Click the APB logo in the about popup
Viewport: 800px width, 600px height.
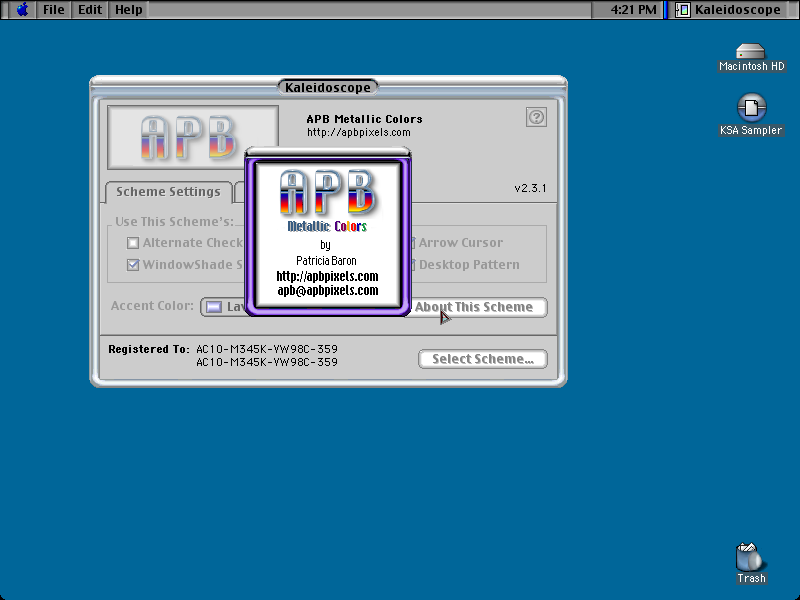328,192
